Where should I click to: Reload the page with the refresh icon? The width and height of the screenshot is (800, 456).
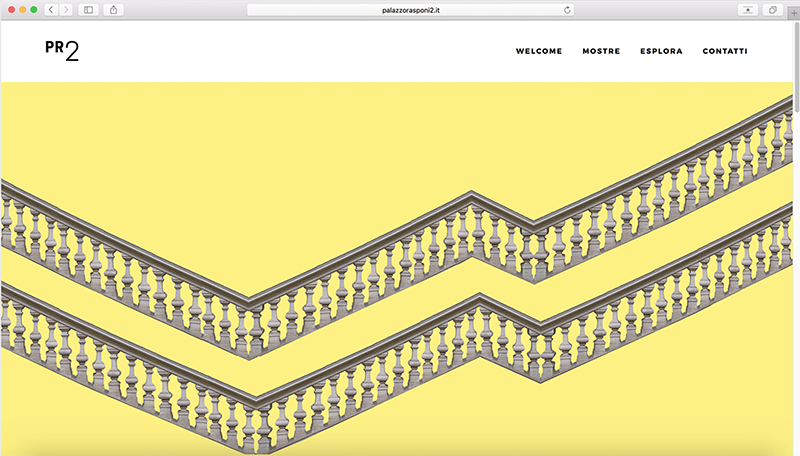(x=567, y=10)
